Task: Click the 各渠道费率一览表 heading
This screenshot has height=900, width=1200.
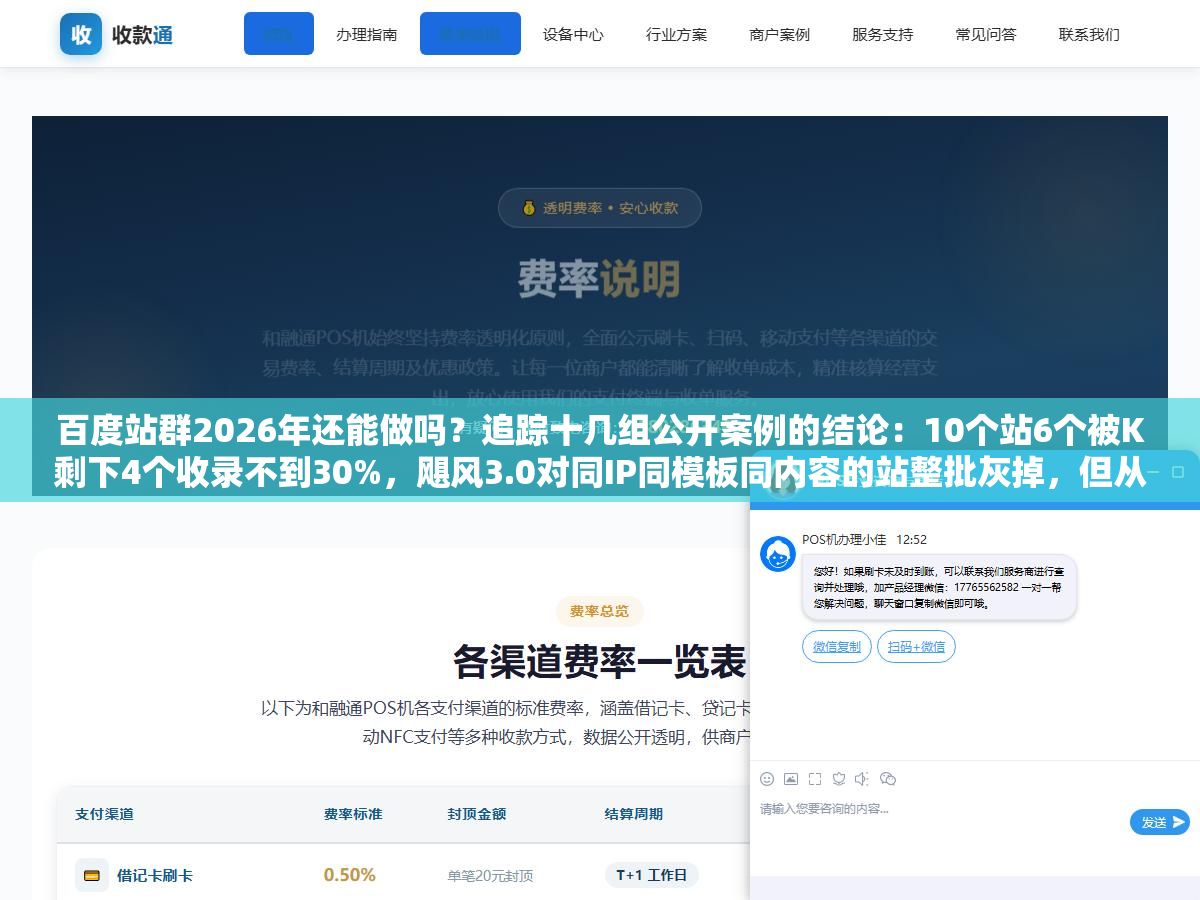Action: pos(599,662)
